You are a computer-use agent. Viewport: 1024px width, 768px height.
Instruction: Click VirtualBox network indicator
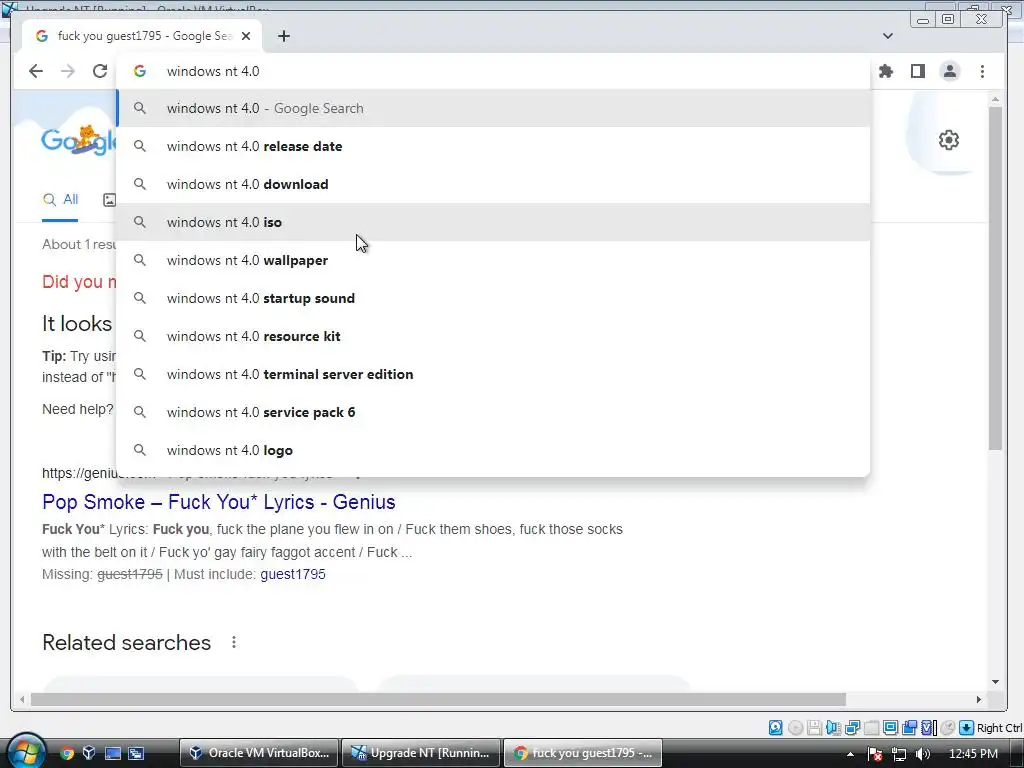pyautogui.click(x=852, y=728)
